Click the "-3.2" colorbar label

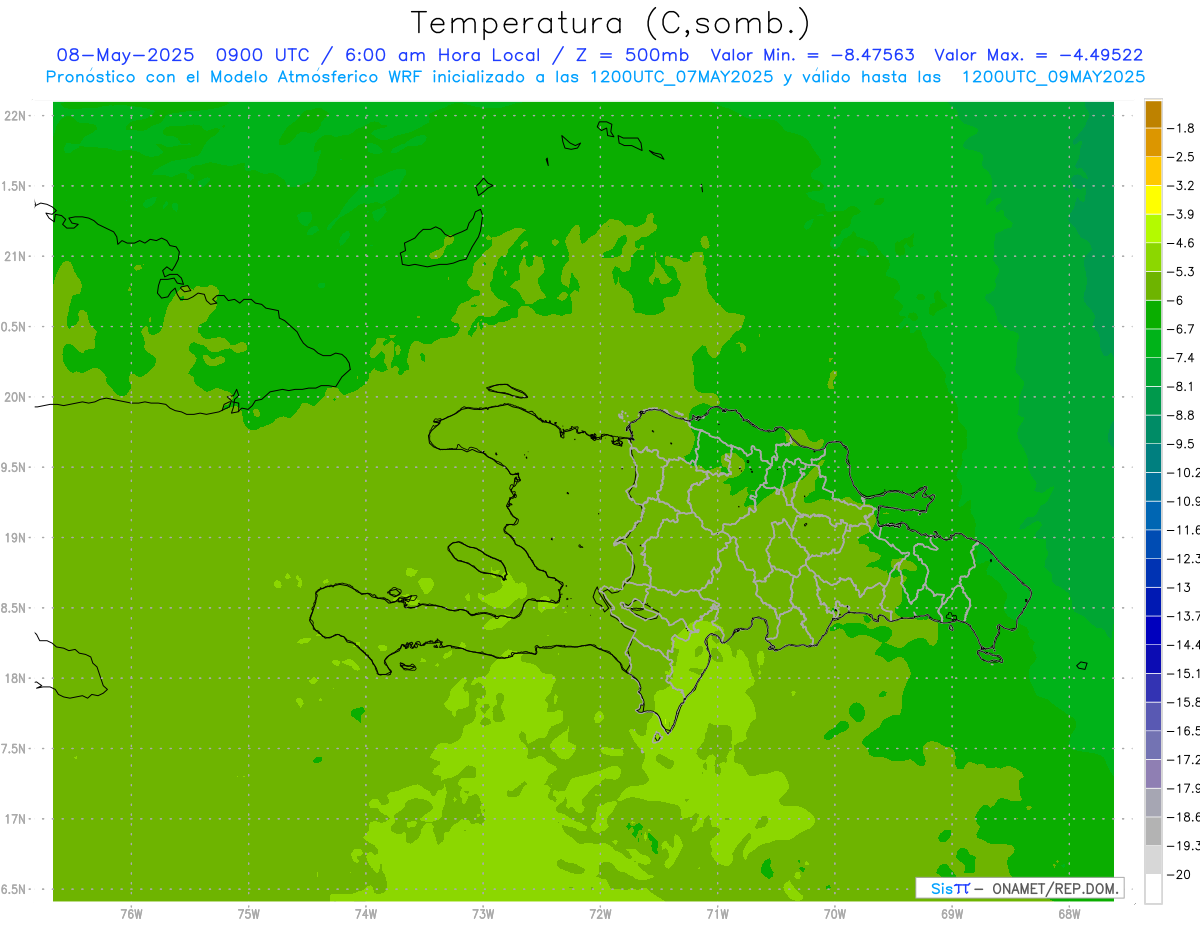coord(1181,186)
